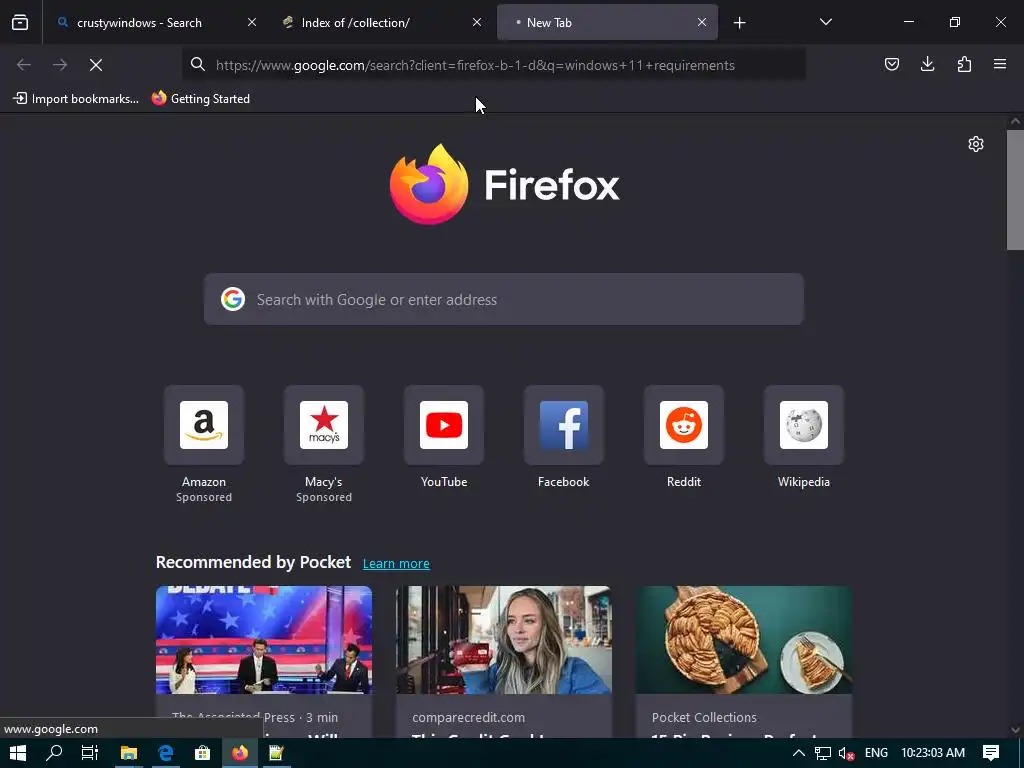Open Microsoft Store from taskbar
The width and height of the screenshot is (1024, 768).
[202, 753]
